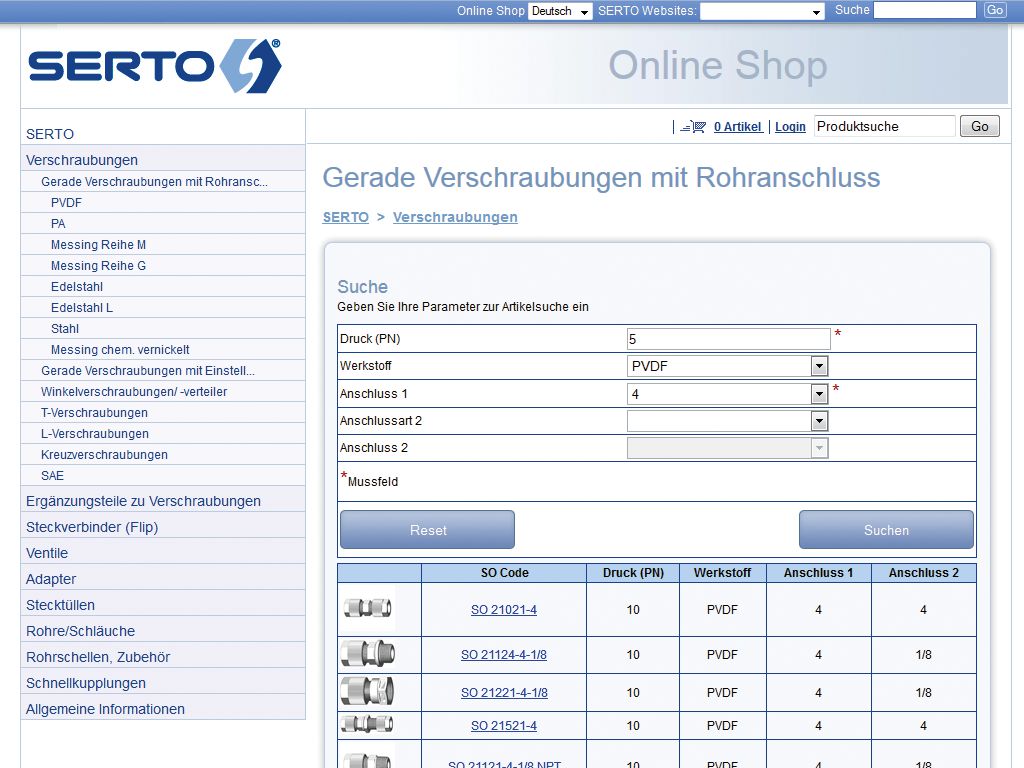Image resolution: width=1024 pixels, height=768 pixels.
Task: Open the shopping cart icon
Action: pos(693,127)
